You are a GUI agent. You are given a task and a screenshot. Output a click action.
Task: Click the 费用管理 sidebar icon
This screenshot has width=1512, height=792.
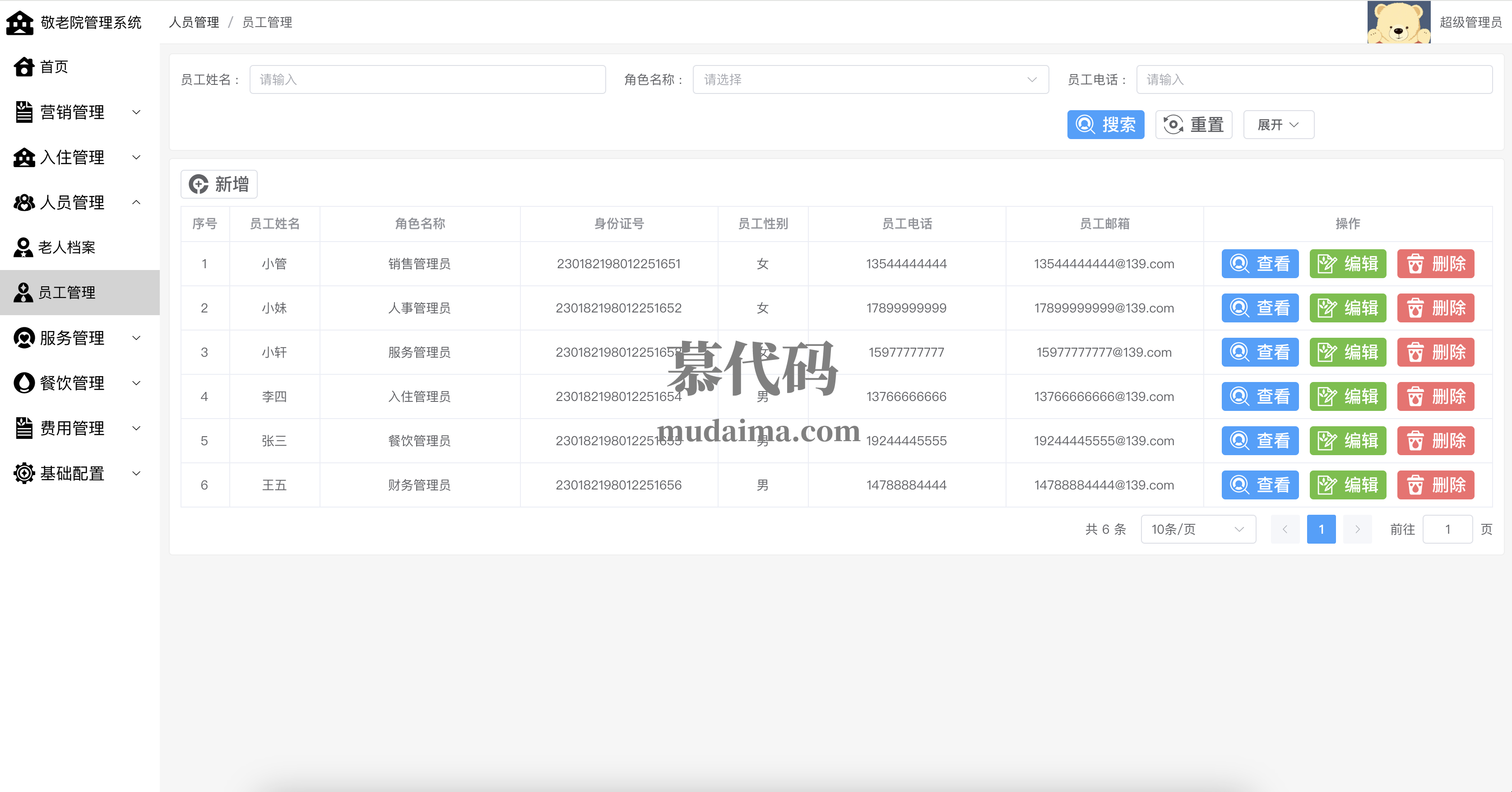point(24,428)
